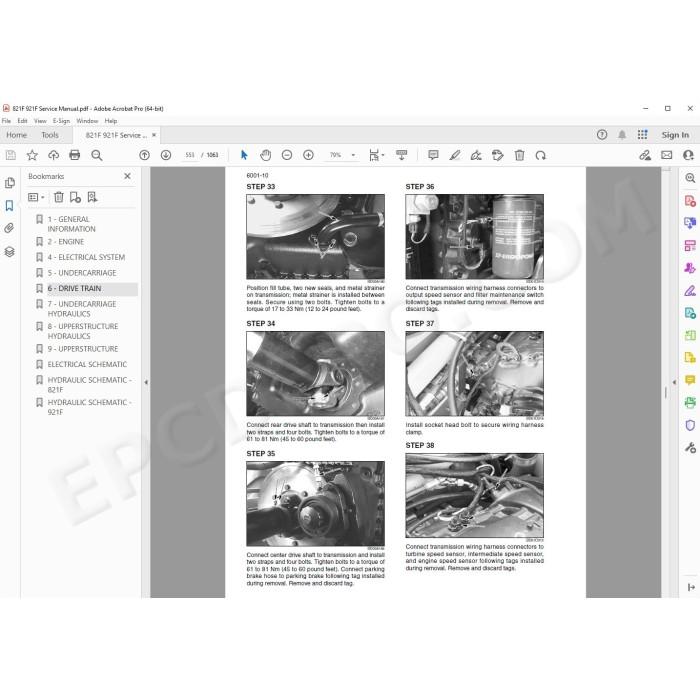Add a comment with sticky note icon
This screenshot has width=700, height=700.
click(433, 155)
